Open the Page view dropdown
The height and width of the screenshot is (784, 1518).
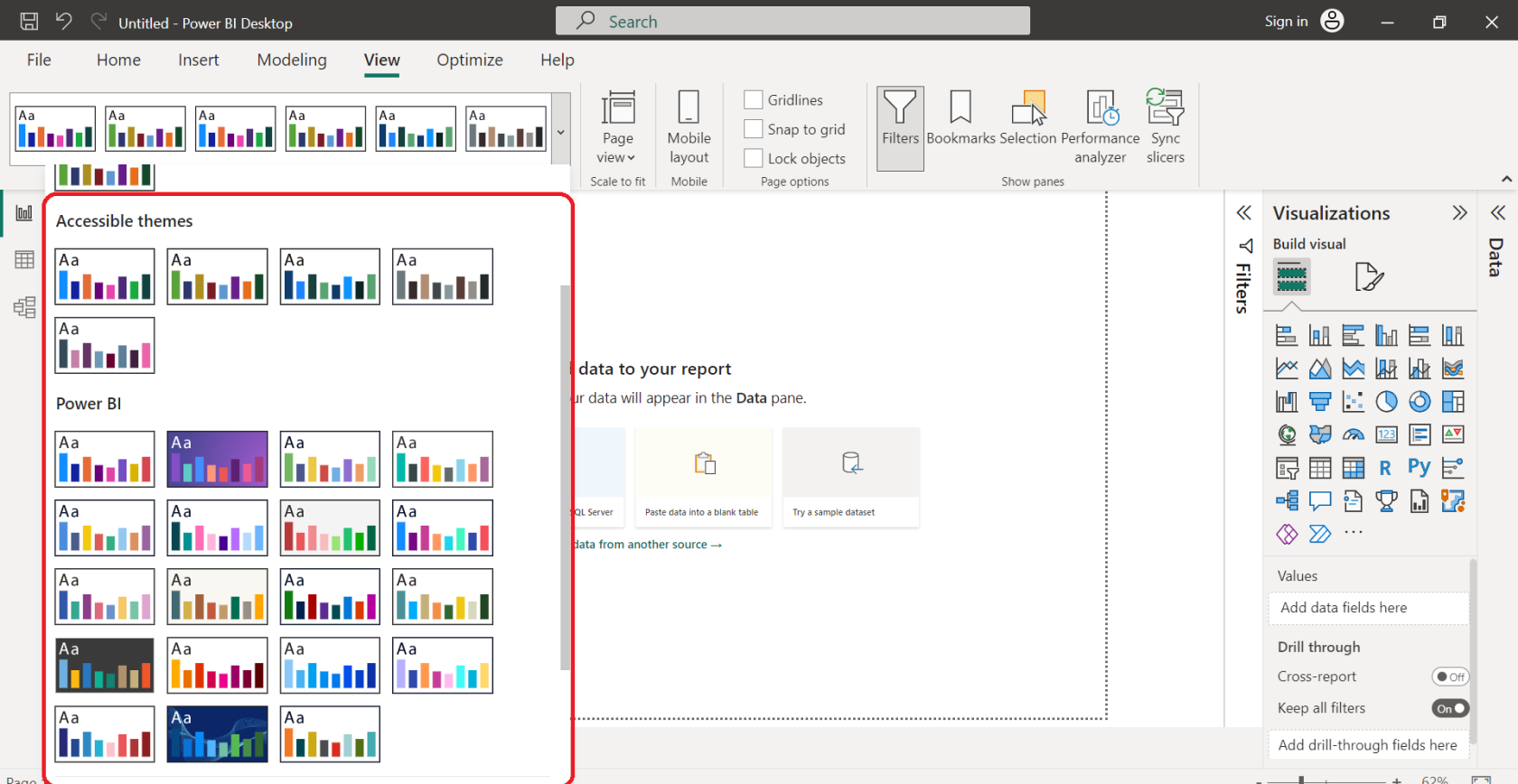[617, 127]
